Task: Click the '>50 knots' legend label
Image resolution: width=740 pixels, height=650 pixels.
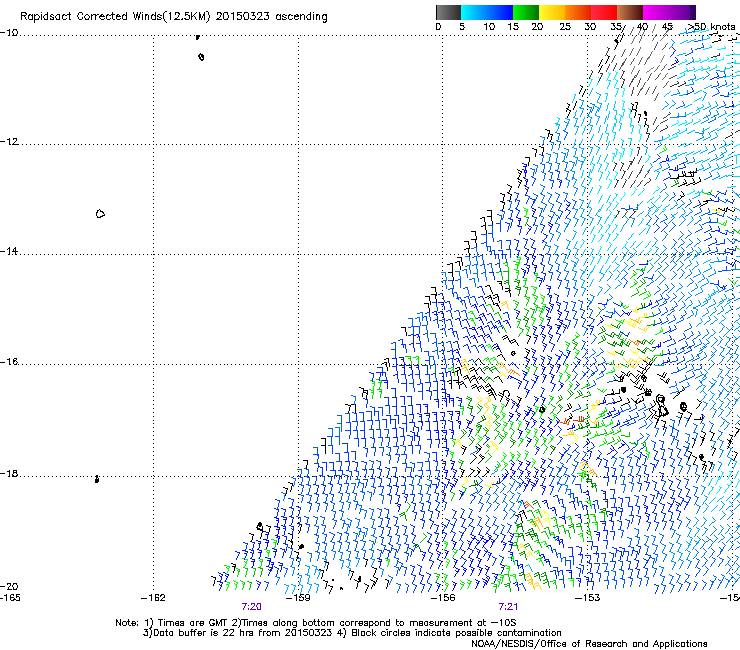Action: pos(711,26)
